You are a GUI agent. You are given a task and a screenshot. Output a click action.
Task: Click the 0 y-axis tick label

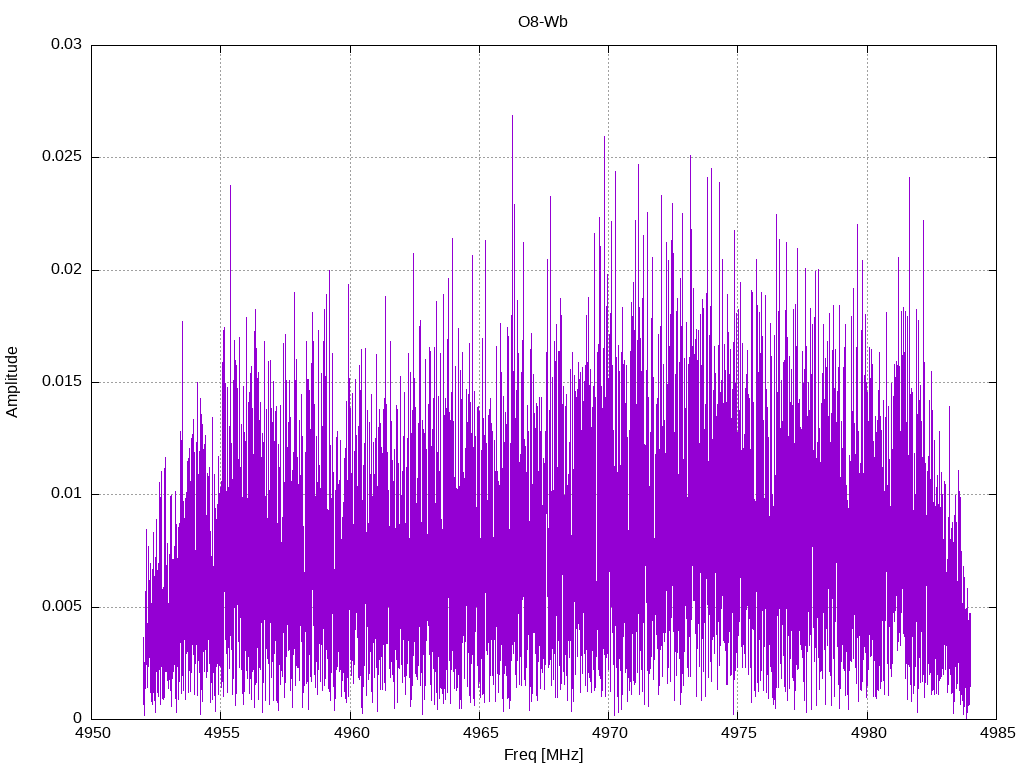click(x=78, y=718)
